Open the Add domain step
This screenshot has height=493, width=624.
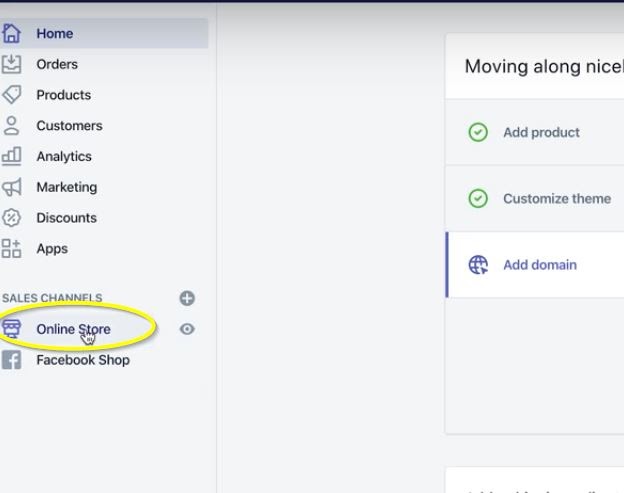(x=540, y=265)
